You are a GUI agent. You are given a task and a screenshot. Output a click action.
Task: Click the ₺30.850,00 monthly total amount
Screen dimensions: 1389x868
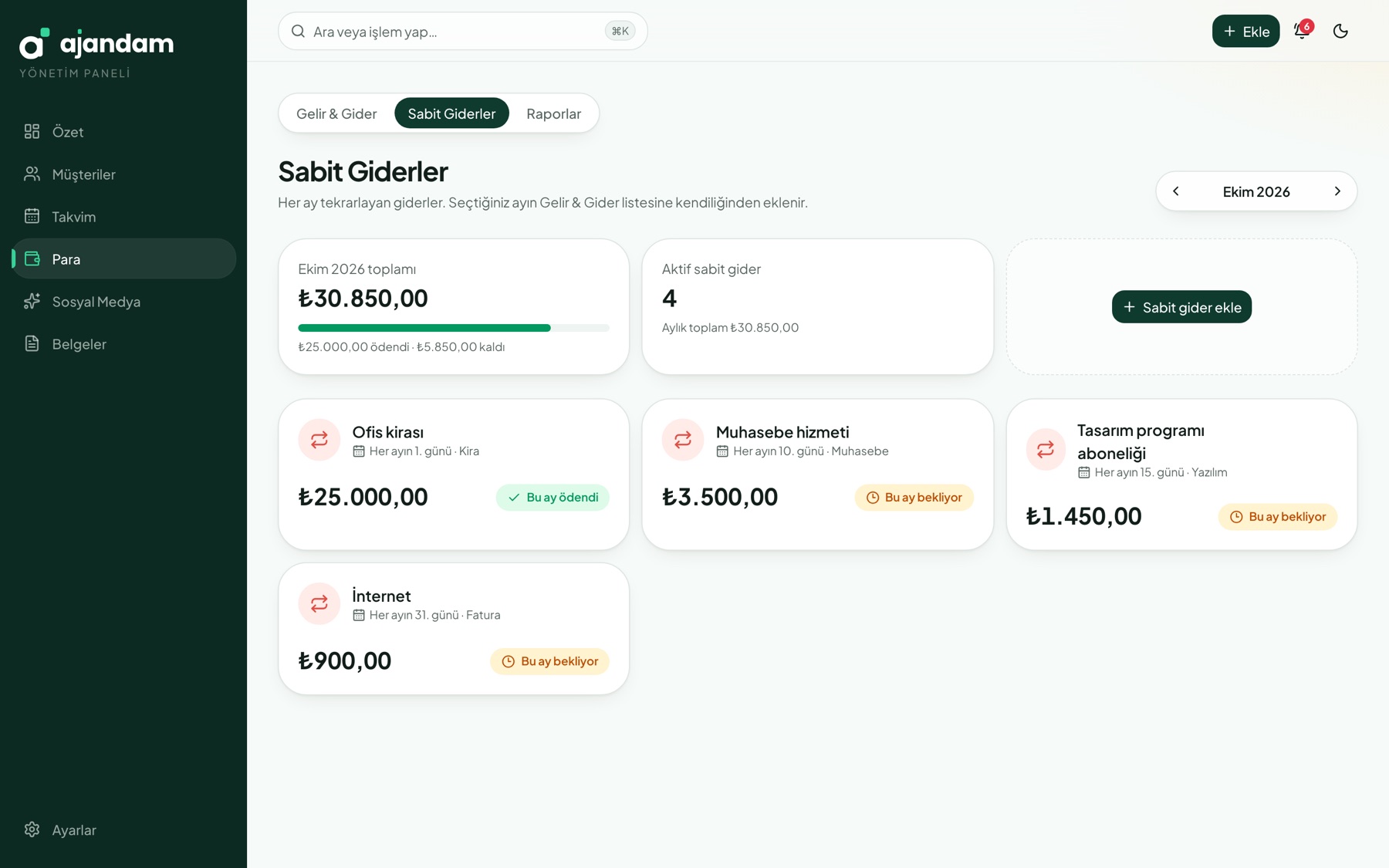tap(363, 299)
